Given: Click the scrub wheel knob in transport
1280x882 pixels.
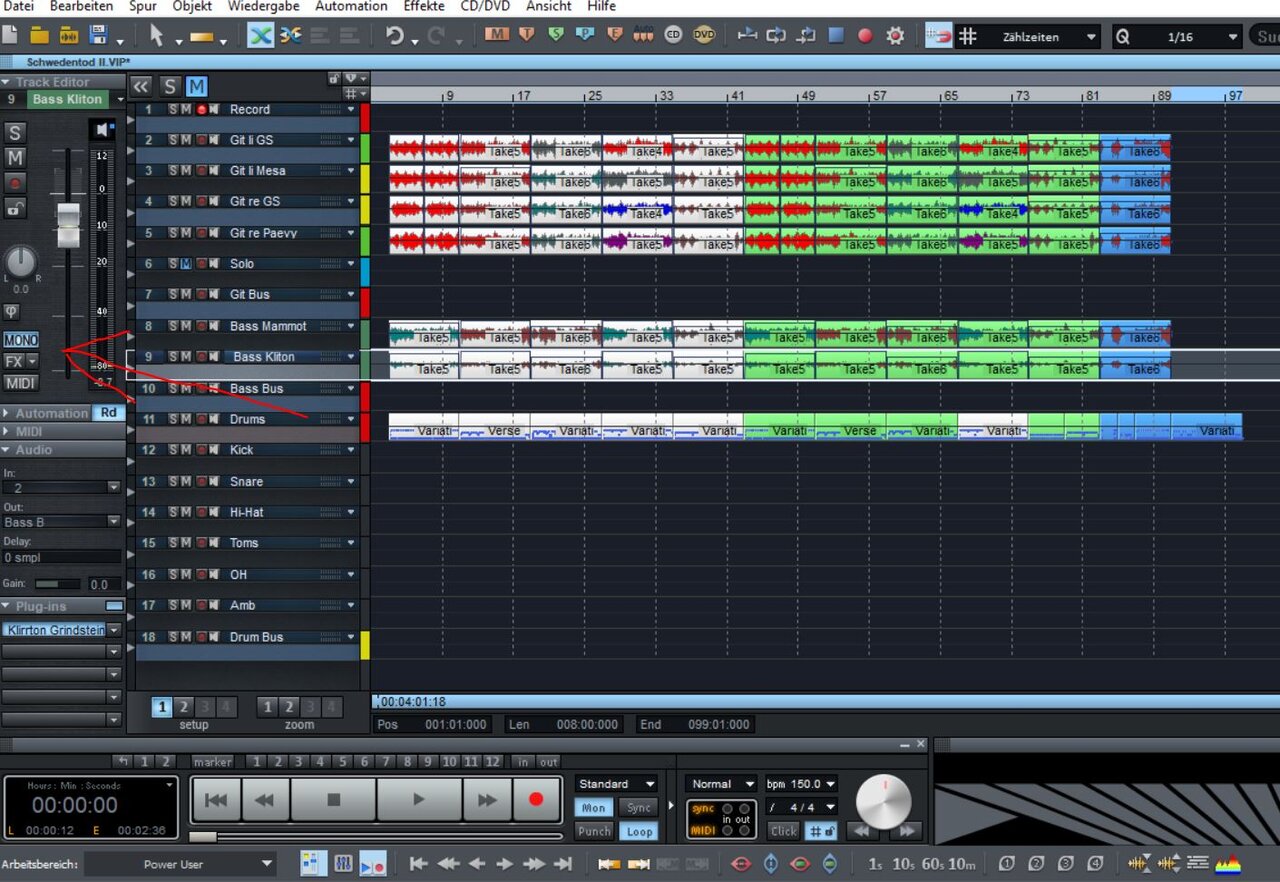Looking at the screenshot, I should 884,800.
